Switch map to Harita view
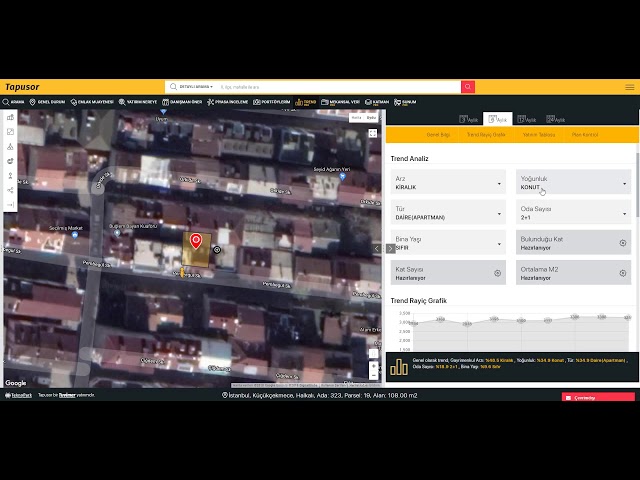The width and height of the screenshot is (640, 480). 356,118
